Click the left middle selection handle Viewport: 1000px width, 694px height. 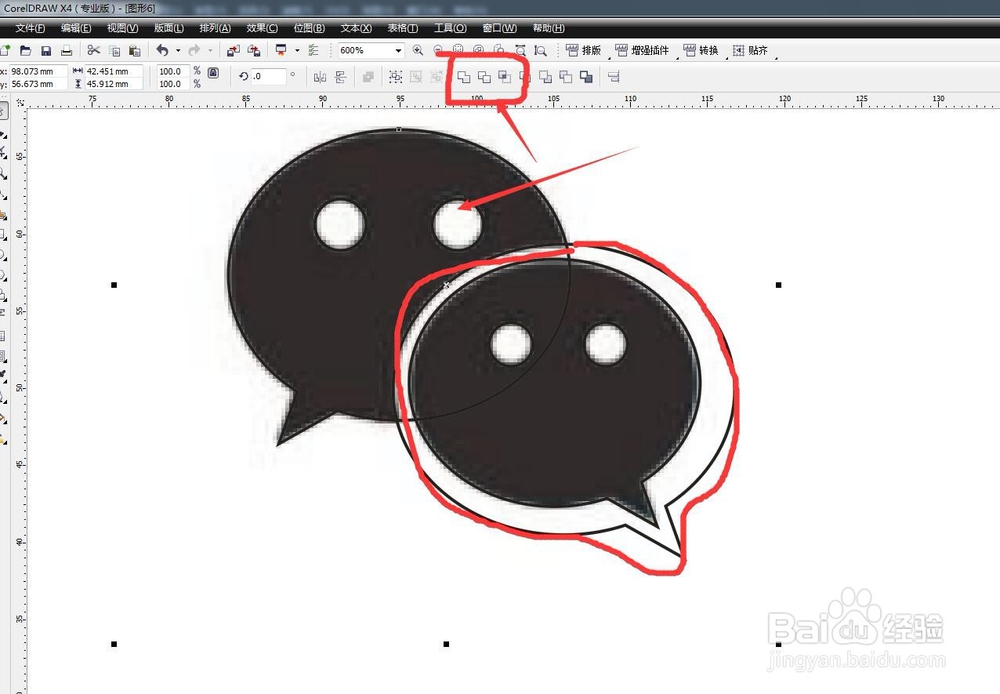pos(114,285)
